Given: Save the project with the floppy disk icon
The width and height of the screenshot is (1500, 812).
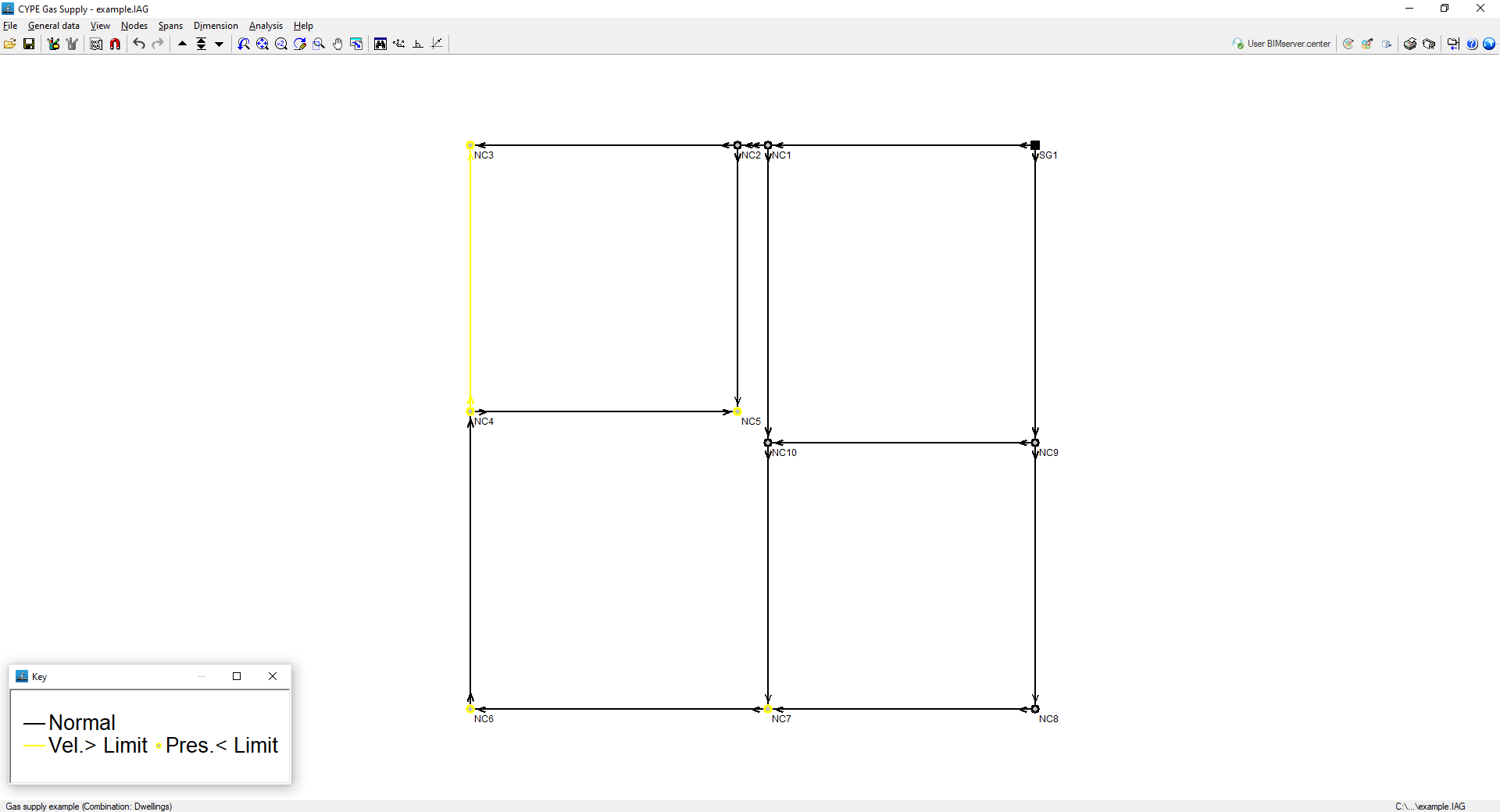Looking at the screenshot, I should coord(29,44).
